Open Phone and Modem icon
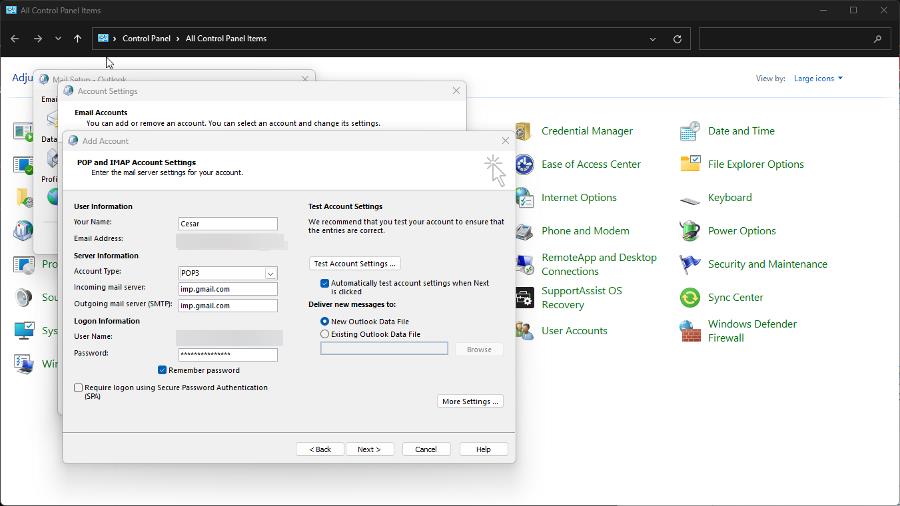The width and height of the screenshot is (900, 506). pos(524,231)
